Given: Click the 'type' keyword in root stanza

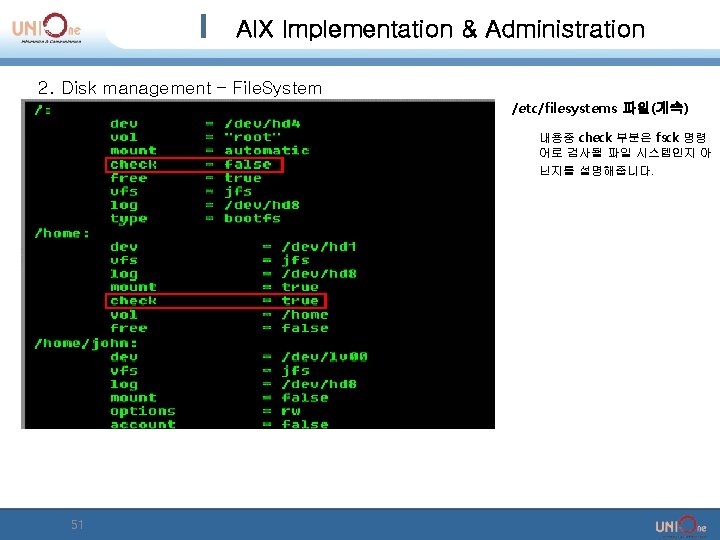Looking at the screenshot, I should coord(129,219).
